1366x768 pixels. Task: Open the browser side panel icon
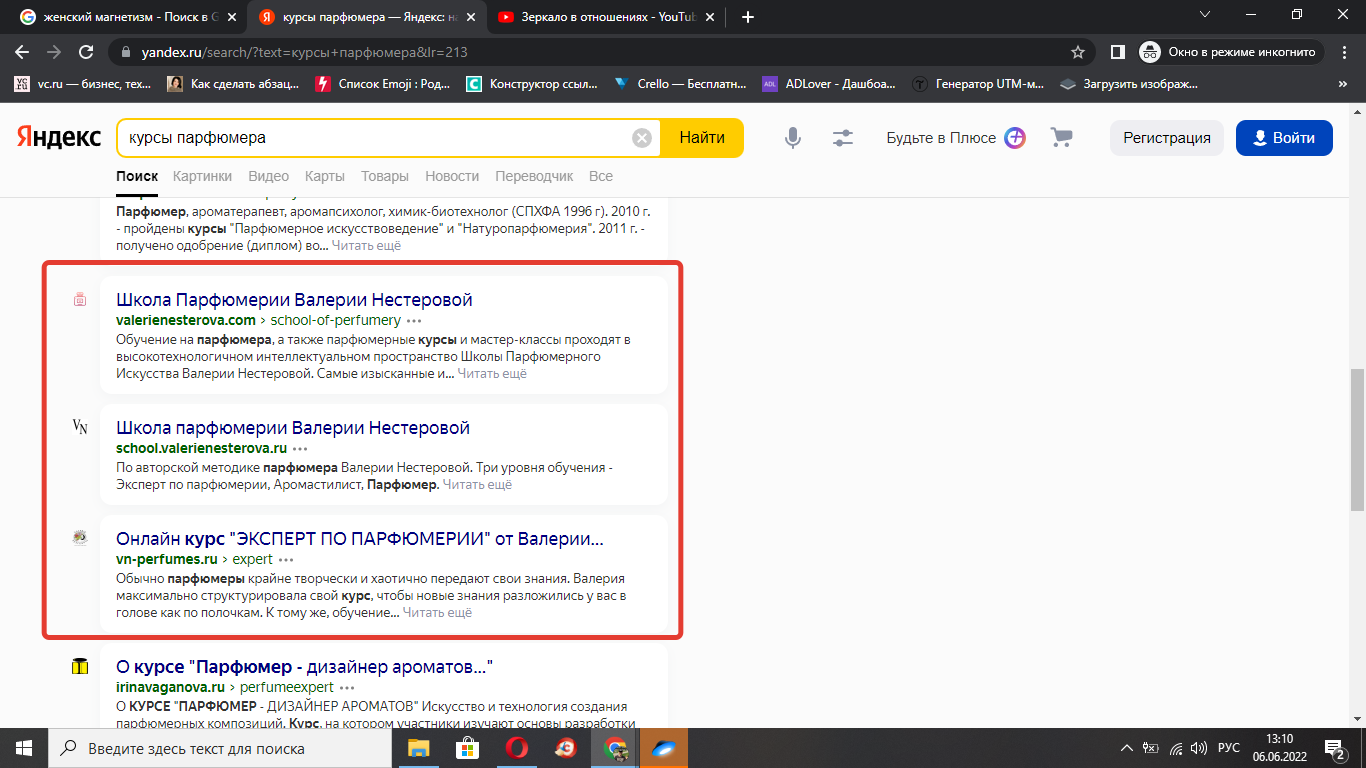click(1118, 52)
